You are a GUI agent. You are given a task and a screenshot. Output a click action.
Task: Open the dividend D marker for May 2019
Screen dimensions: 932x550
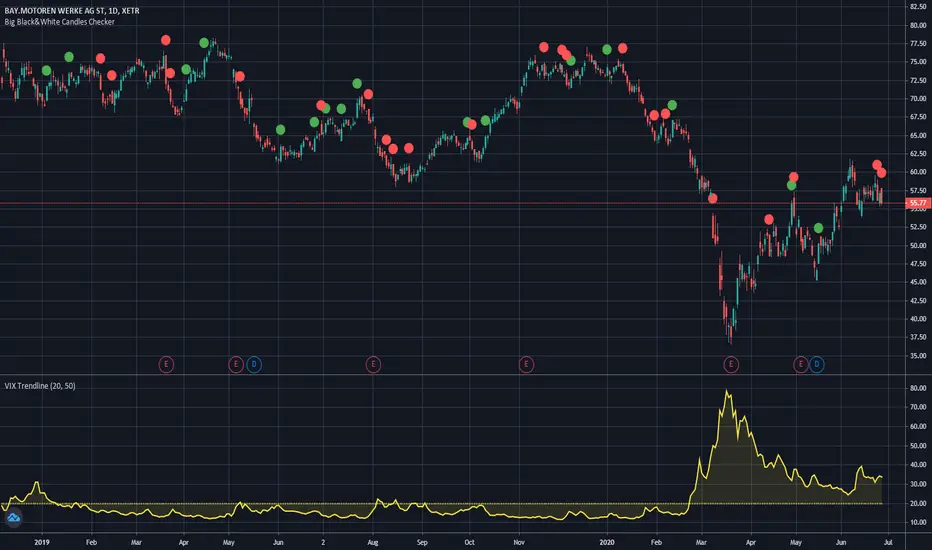pyautogui.click(x=254, y=364)
